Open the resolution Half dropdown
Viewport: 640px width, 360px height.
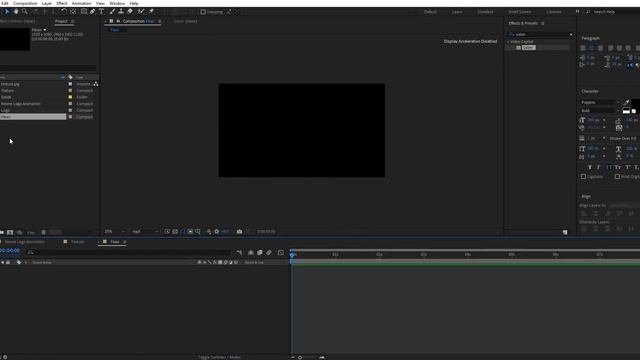[145, 231]
